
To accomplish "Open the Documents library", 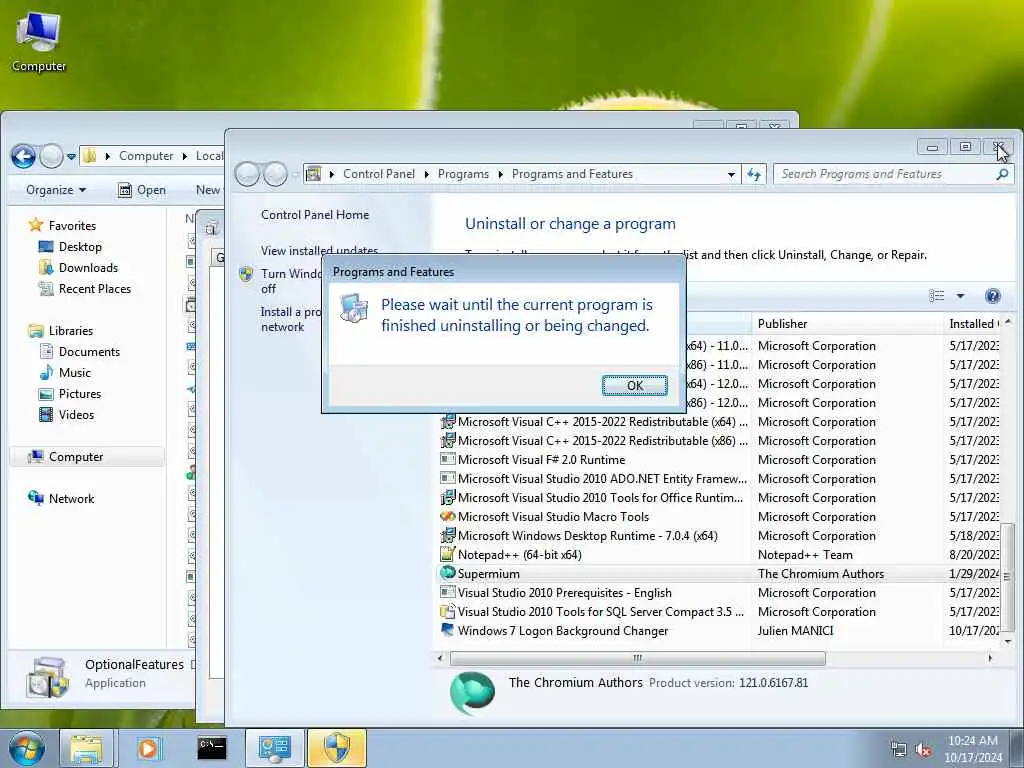I will click(80, 351).
